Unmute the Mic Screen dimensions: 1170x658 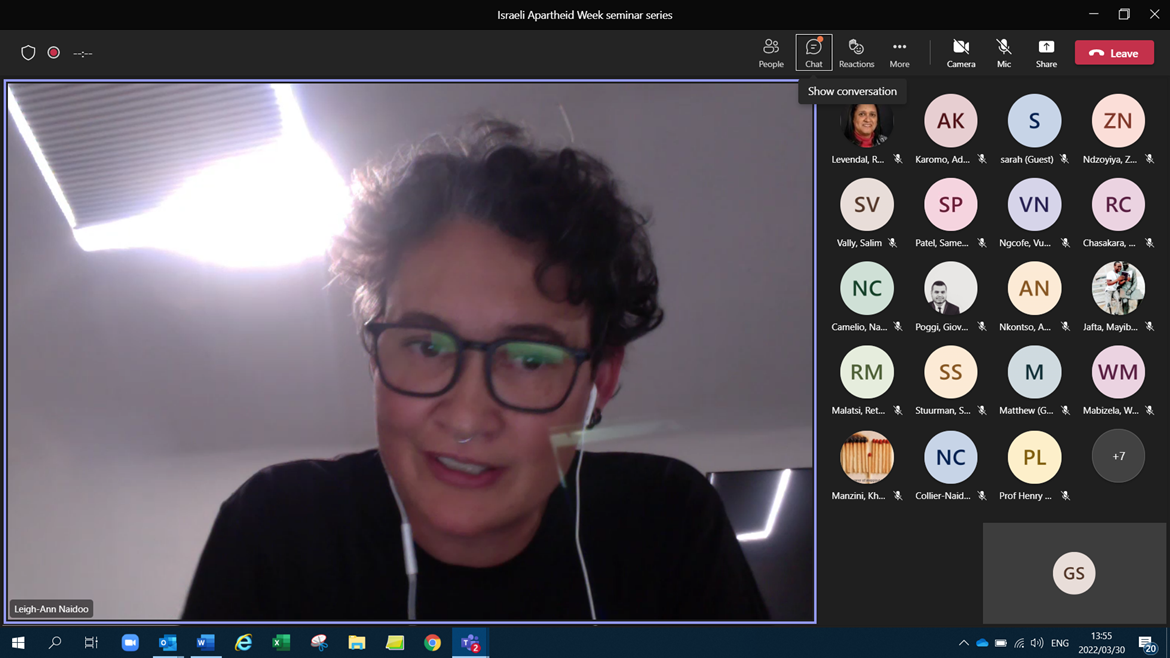(1004, 53)
